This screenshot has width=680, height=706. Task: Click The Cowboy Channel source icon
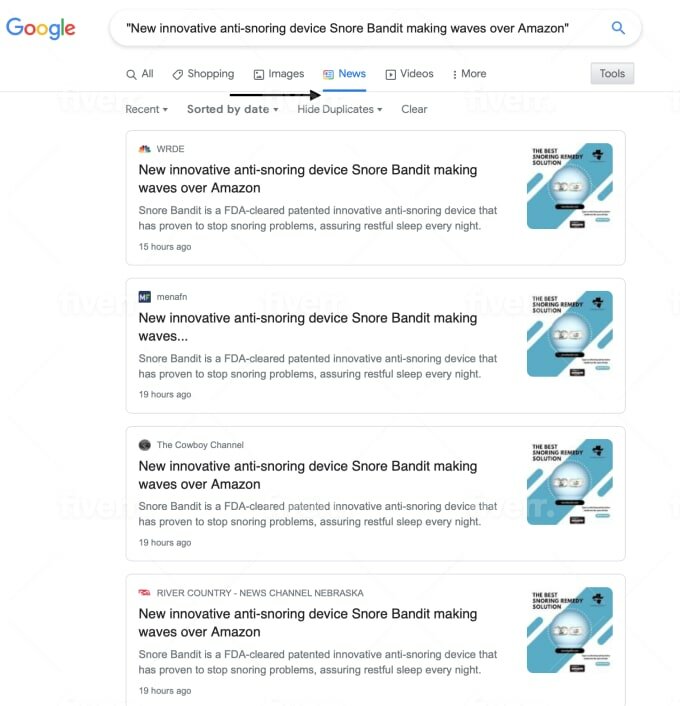point(145,445)
